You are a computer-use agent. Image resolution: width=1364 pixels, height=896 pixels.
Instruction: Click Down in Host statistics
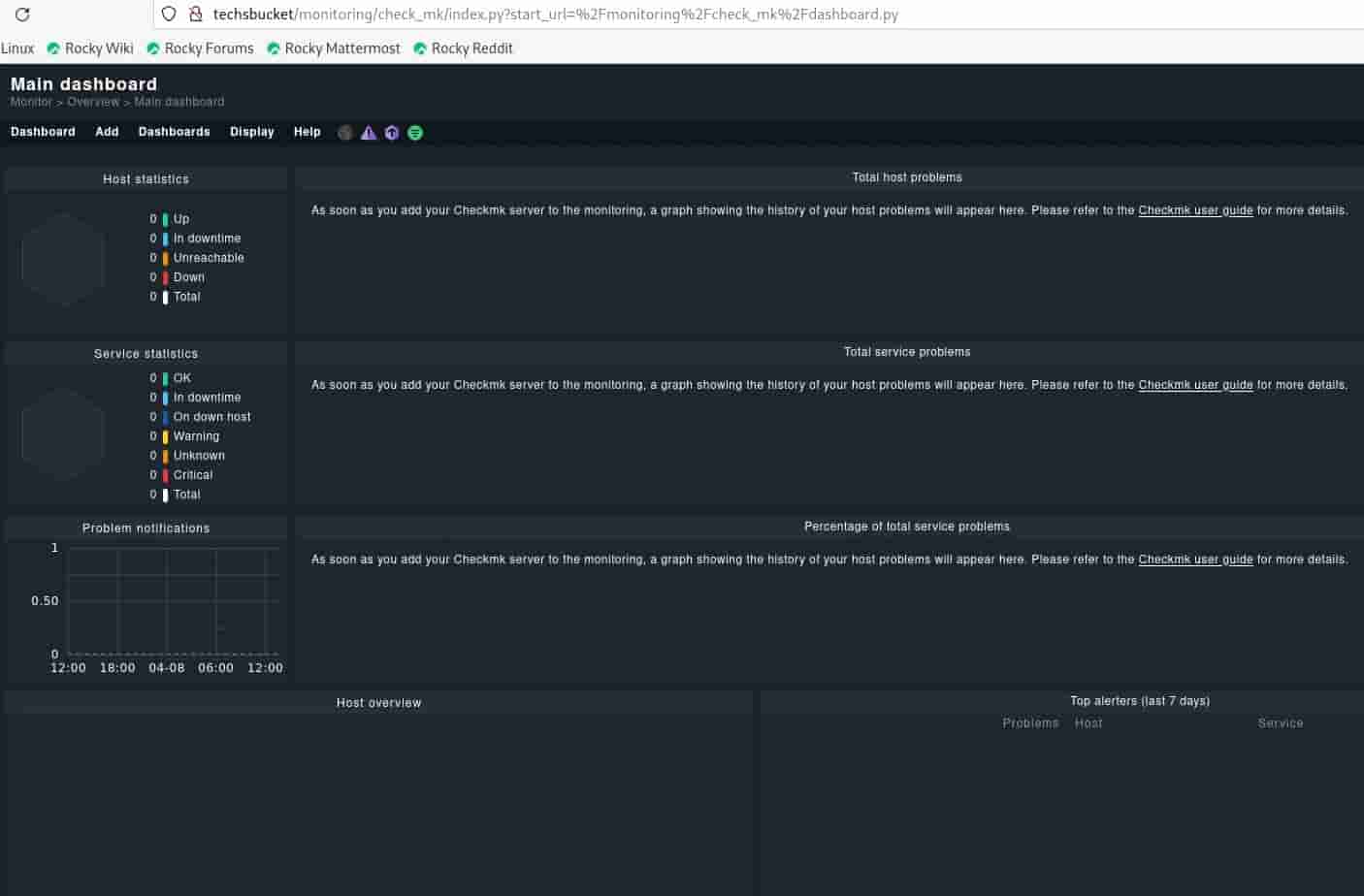pos(188,277)
